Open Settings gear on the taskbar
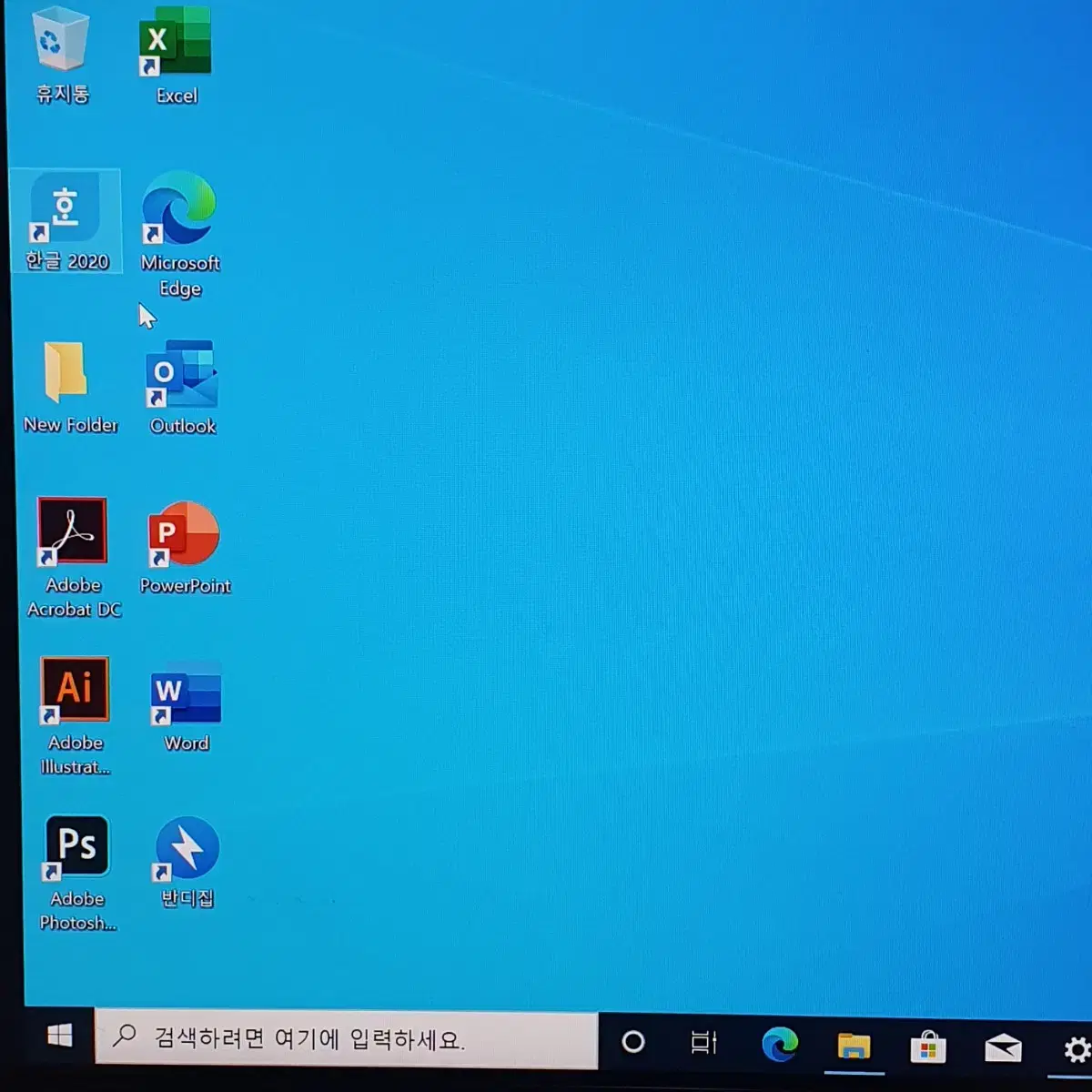The height and width of the screenshot is (1092, 1092). click(1077, 1050)
